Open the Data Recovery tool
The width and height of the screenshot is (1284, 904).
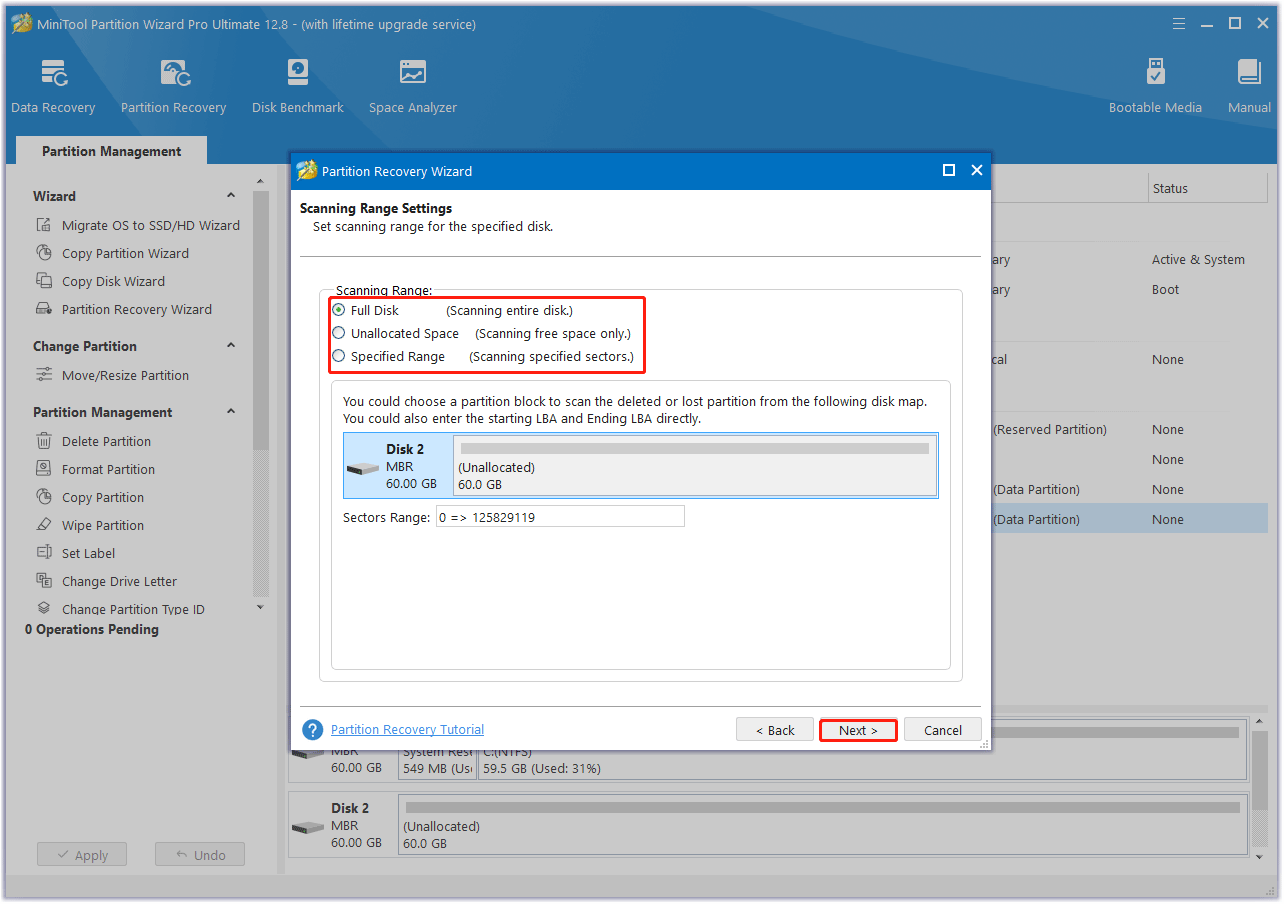pos(53,86)
